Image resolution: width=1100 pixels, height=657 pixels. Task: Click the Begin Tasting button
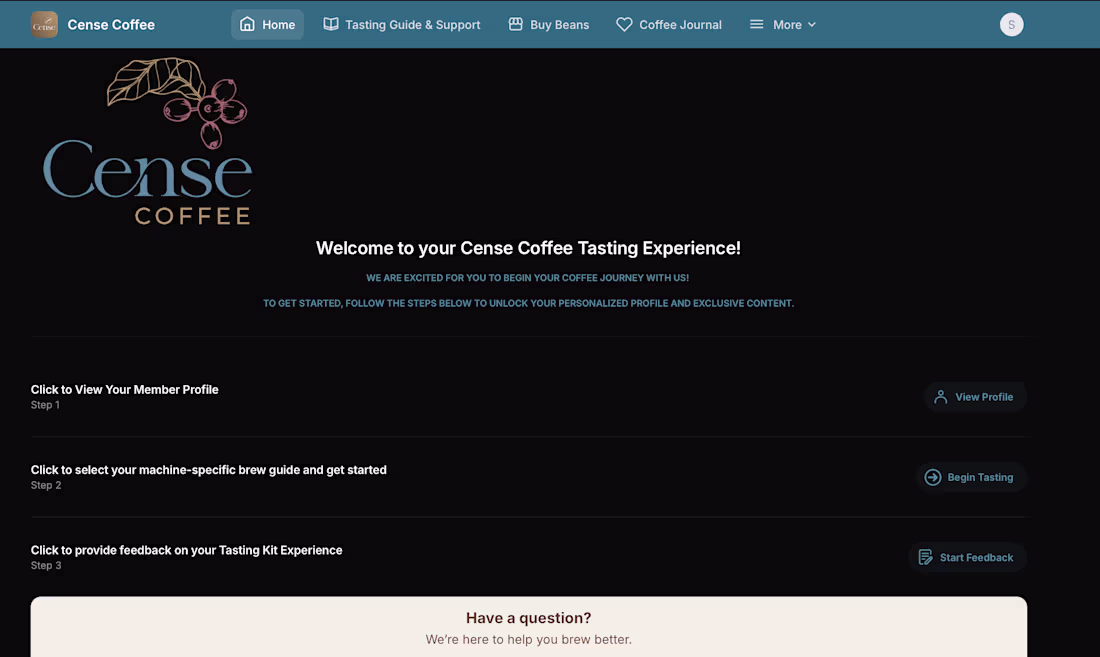[970, 477]
